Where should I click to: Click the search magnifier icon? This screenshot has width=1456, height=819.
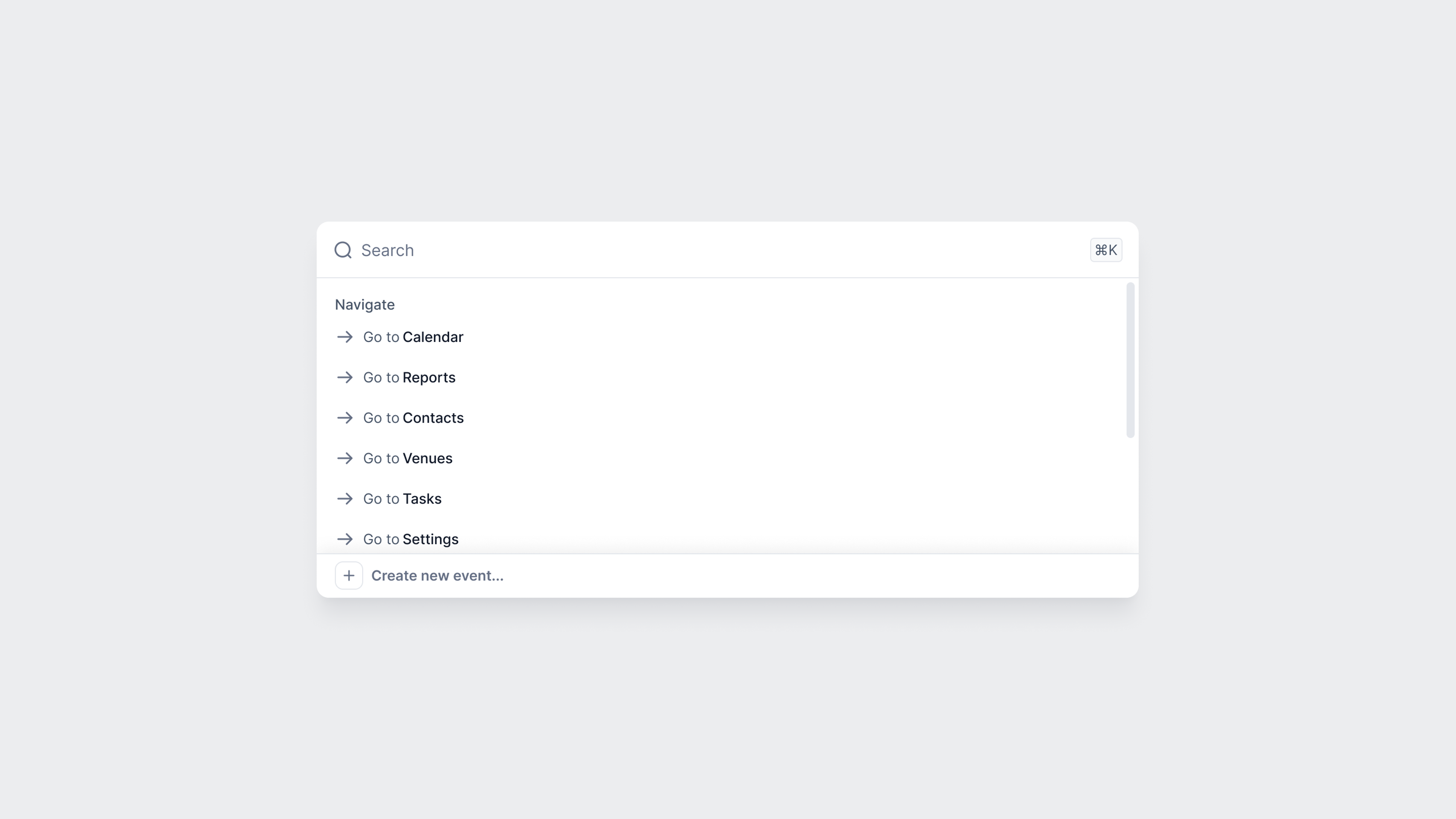pos(343,250)
